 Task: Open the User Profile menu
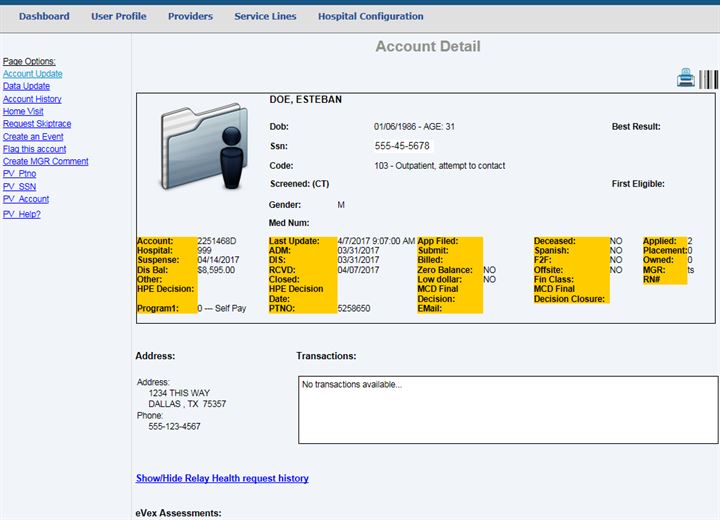[x=118, y=16]
